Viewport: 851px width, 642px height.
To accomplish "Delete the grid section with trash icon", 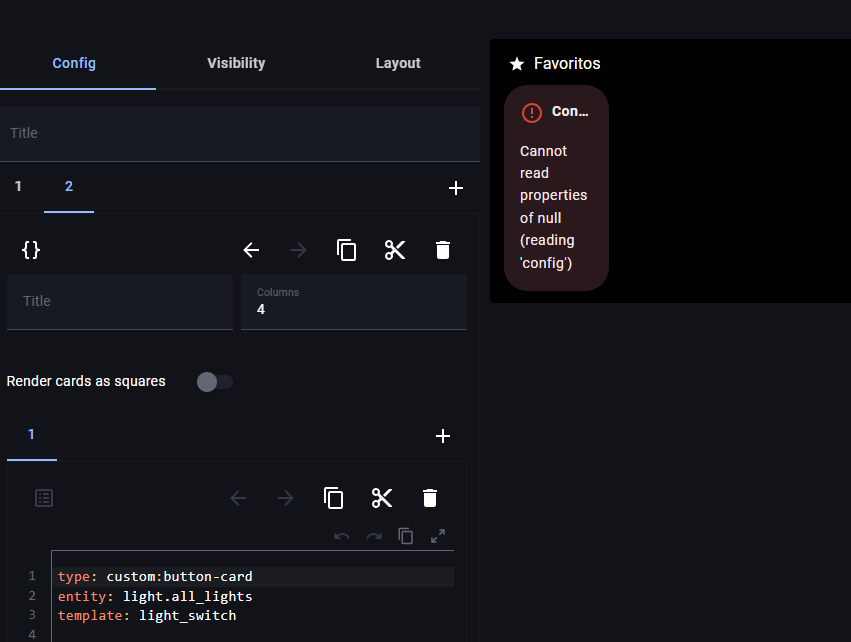I will [x=443, y=250].
